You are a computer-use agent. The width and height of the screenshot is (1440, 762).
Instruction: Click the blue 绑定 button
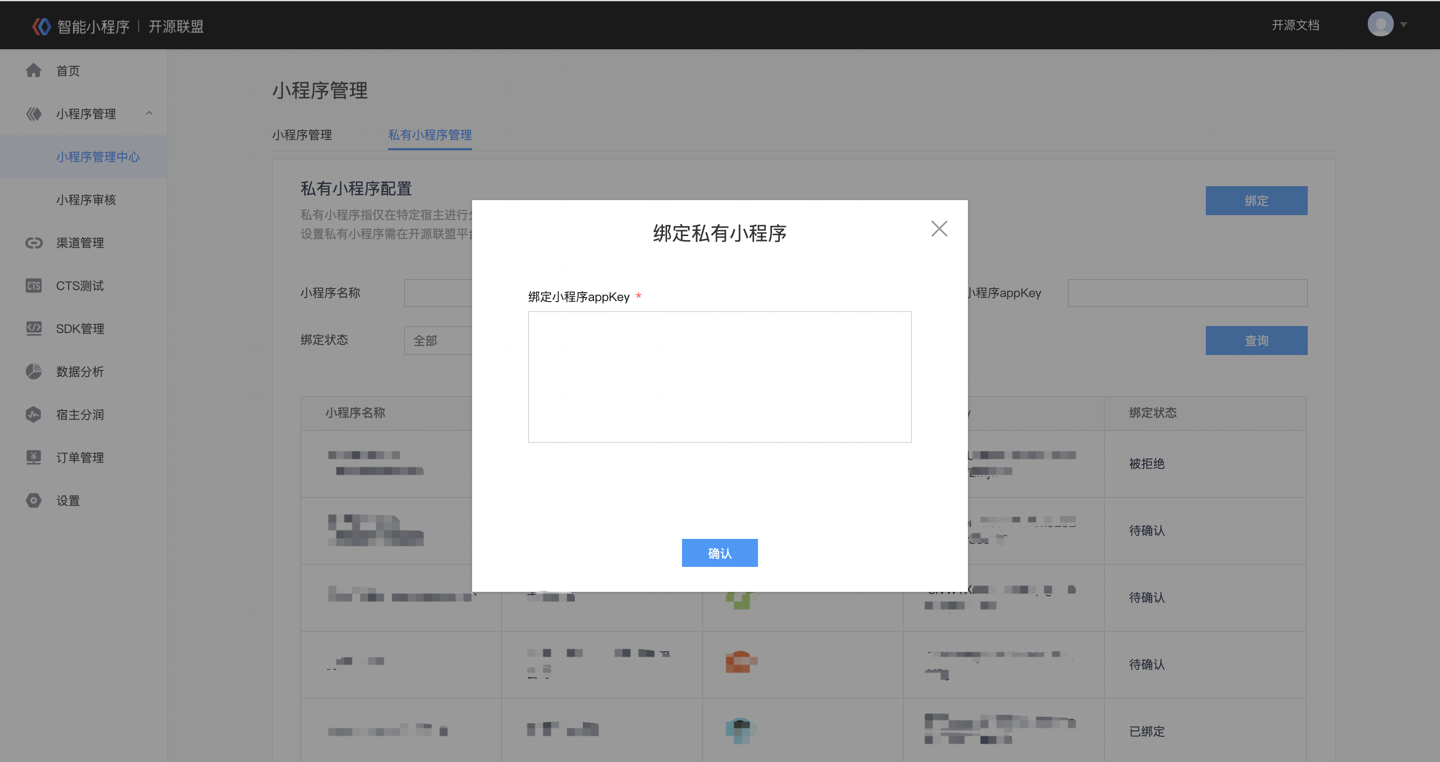tap(1257, 201)
